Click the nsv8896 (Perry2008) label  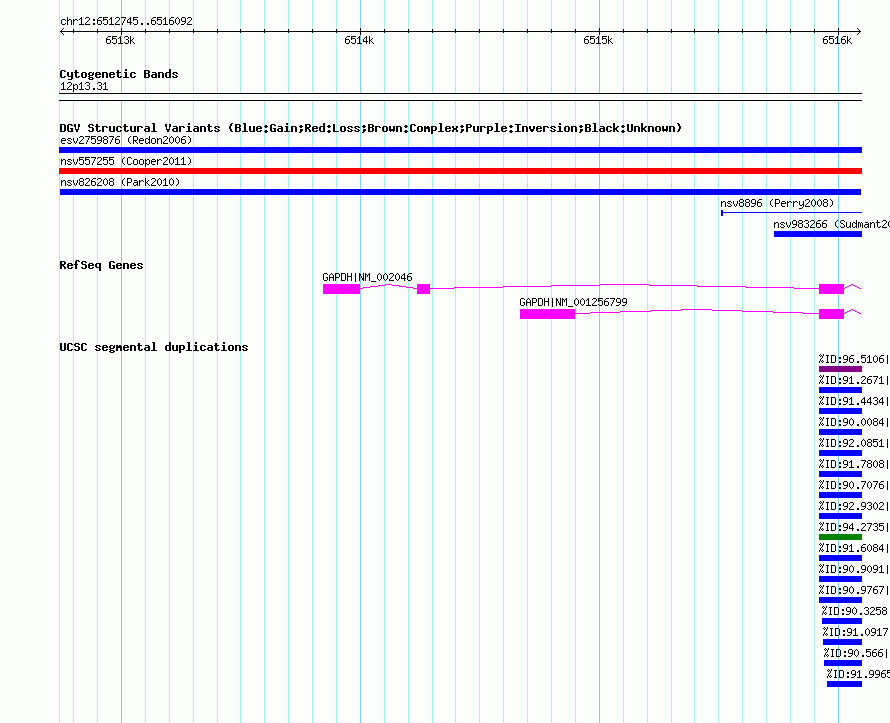click(777, 203)
